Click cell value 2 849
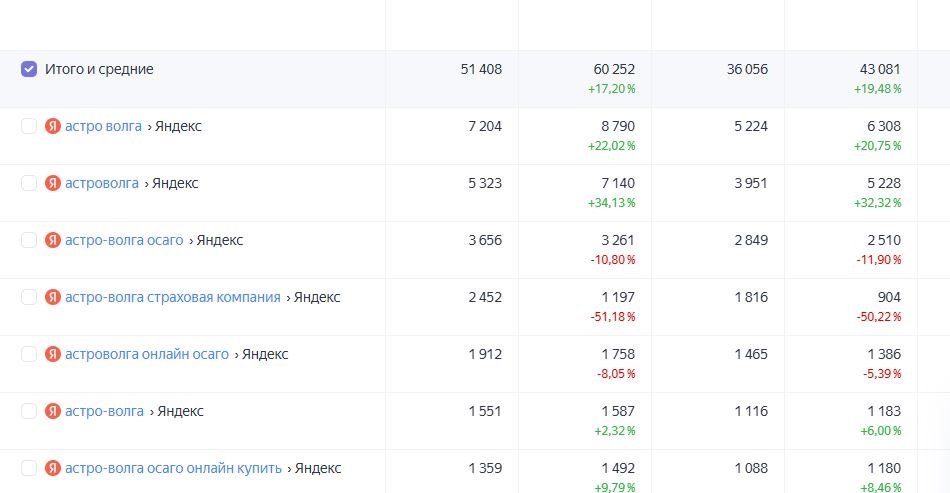Image resolution: width=950 pixels, height=493 pixels. (x=751, y=240)
